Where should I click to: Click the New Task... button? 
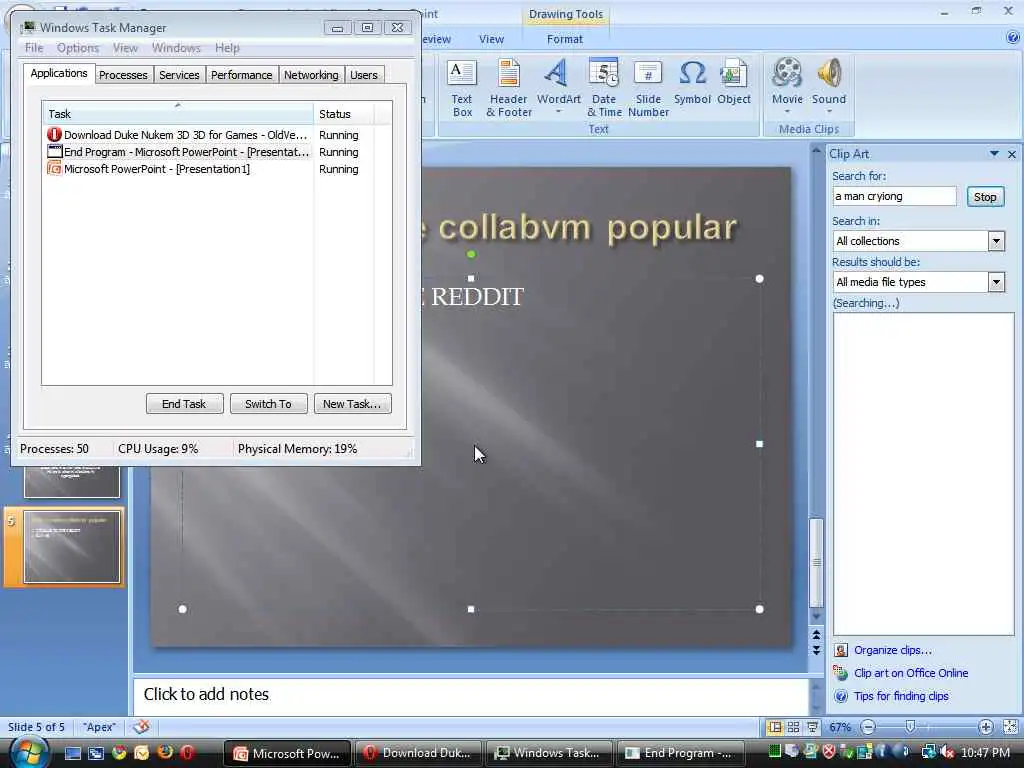coord(352,404)
